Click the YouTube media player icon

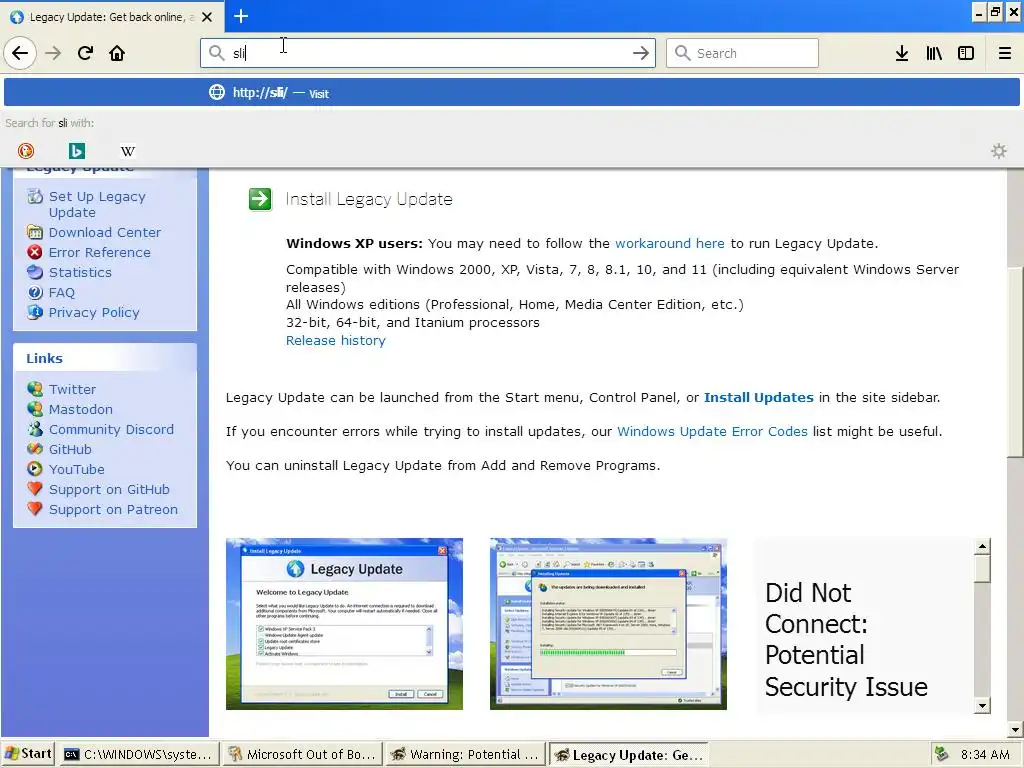(x=35, y=469)
